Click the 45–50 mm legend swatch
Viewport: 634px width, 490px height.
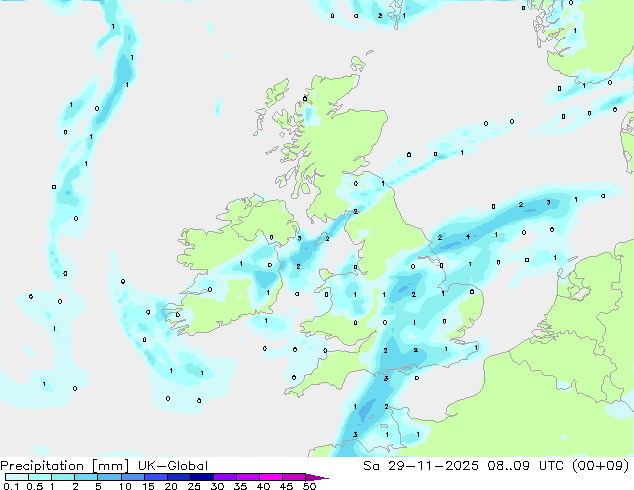pos(294,477)
